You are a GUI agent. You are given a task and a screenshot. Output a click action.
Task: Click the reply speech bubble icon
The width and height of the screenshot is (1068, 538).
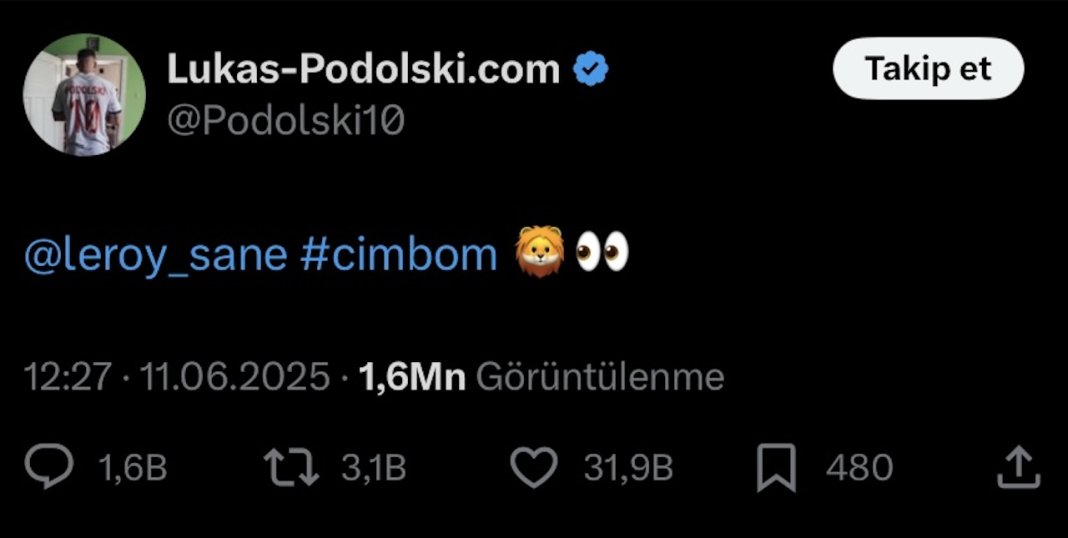pos(48,467)
